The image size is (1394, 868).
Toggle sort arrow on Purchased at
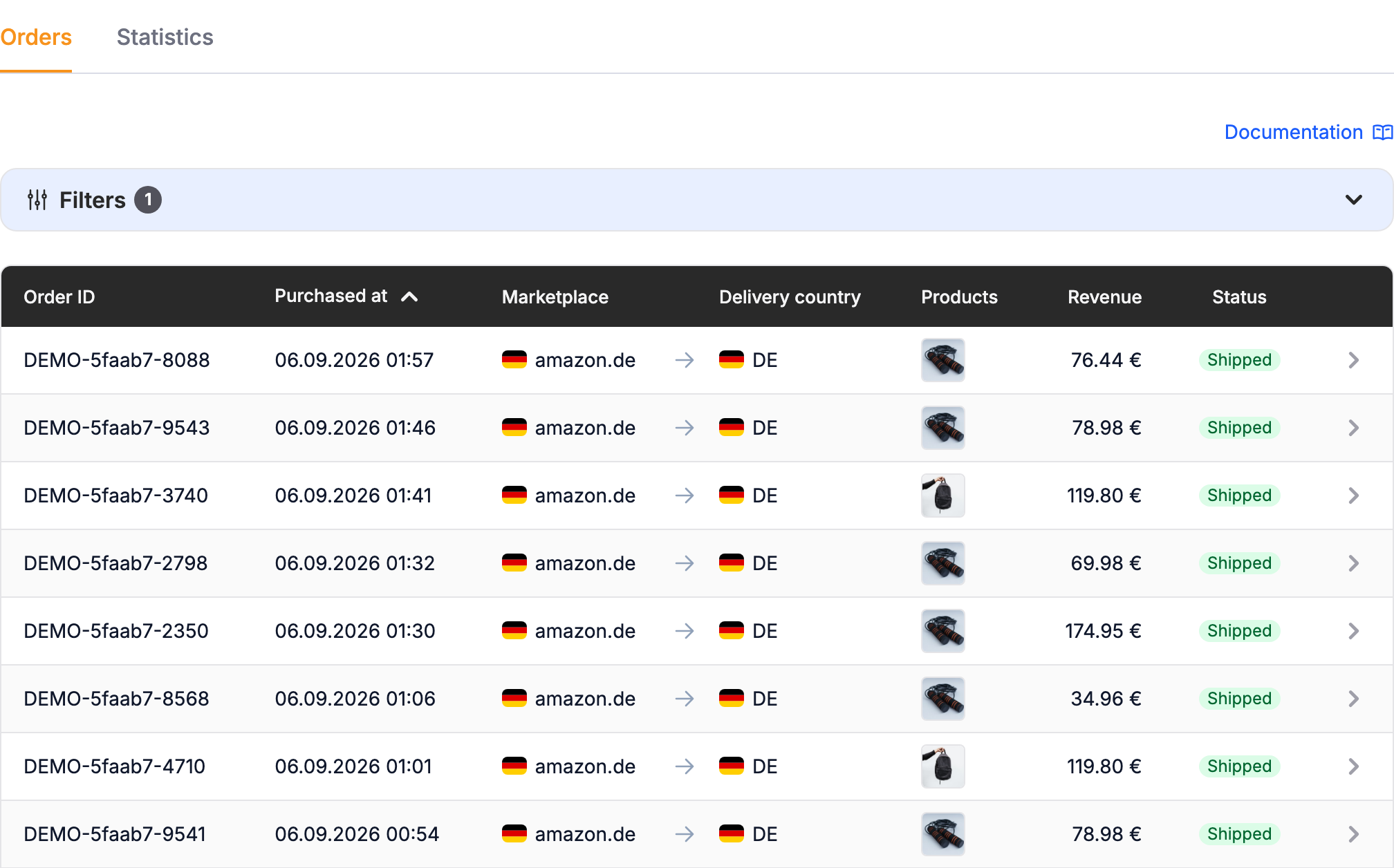pos(409,296)
